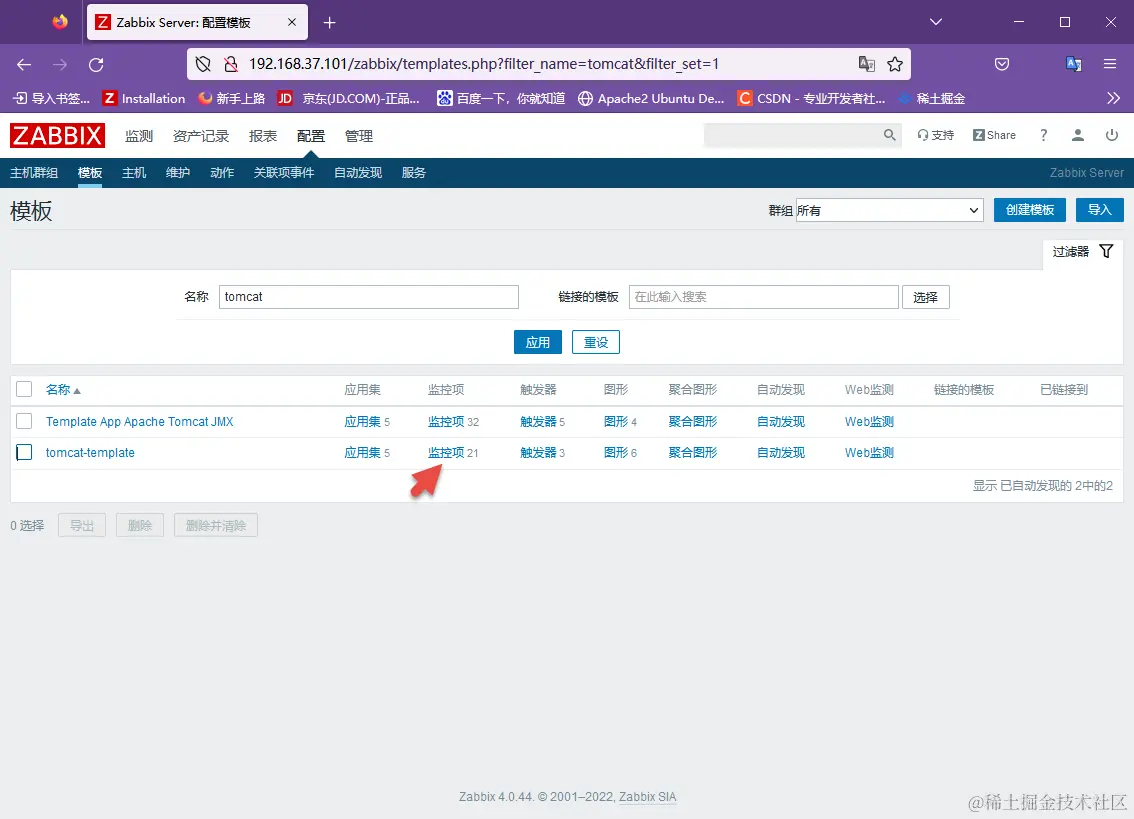Viewport: 1134px width, 819px height.
Task: Open the user profile icon
Action: [1078, 135]
